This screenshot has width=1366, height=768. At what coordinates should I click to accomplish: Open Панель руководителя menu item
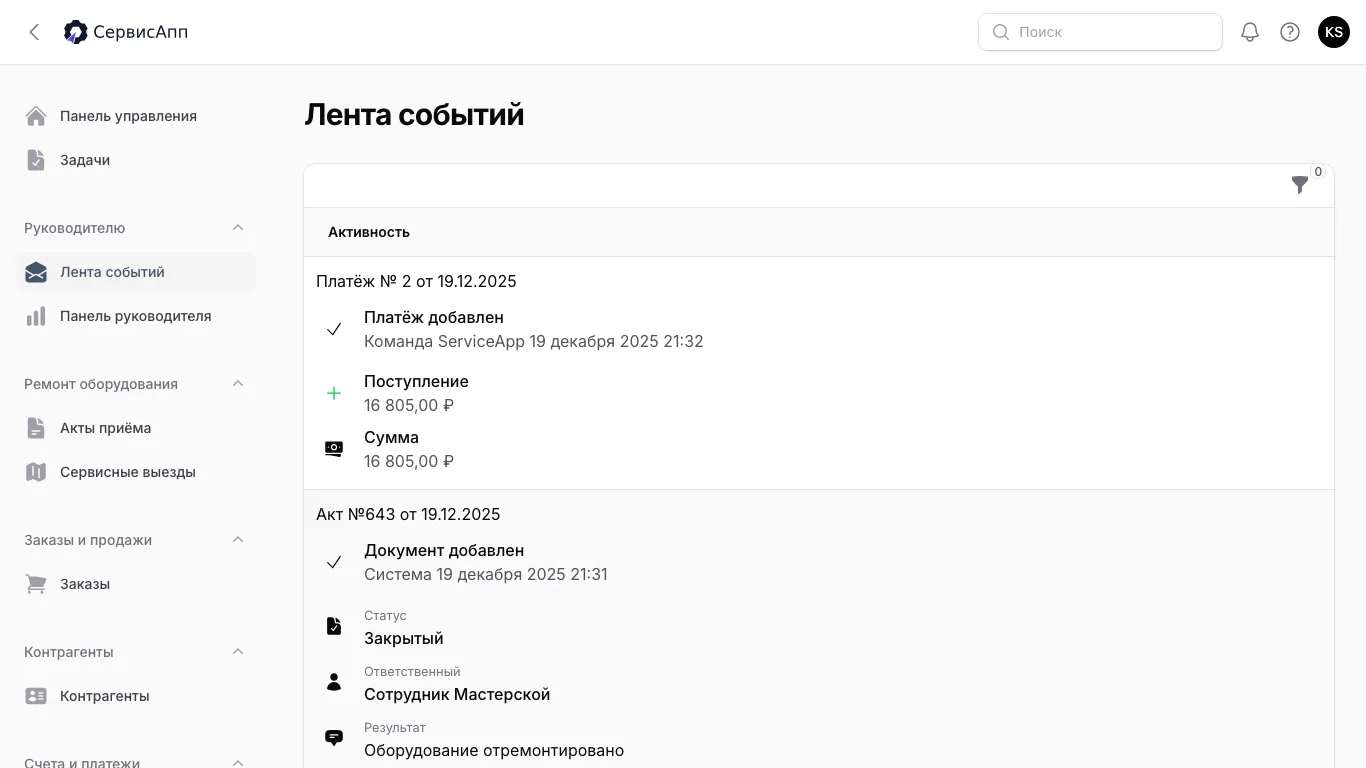136,316
